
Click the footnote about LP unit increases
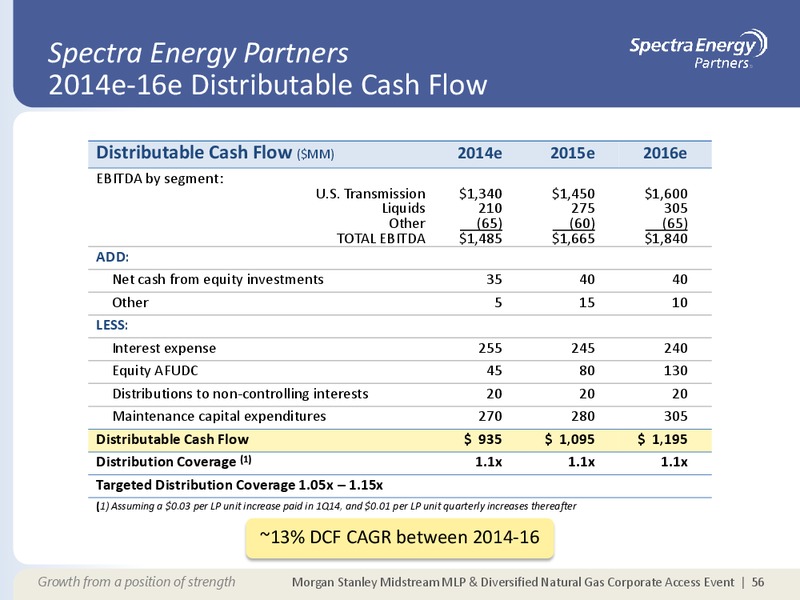[x=336, y=506]
